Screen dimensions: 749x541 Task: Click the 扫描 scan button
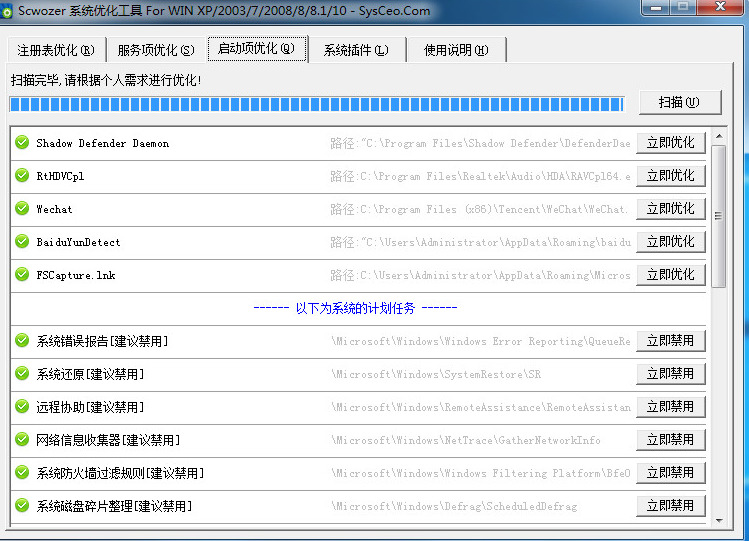coord(679,102)
